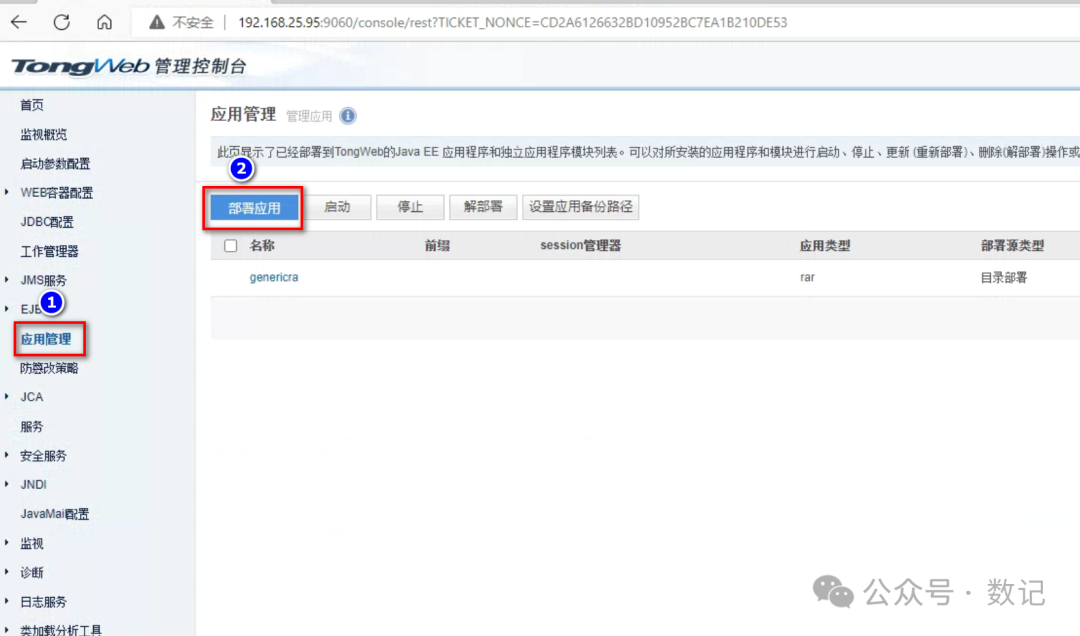The image size is (1080, 636).
Task: Click the WEB容器配置 sidebar label
Action: (x=56, y=193)
